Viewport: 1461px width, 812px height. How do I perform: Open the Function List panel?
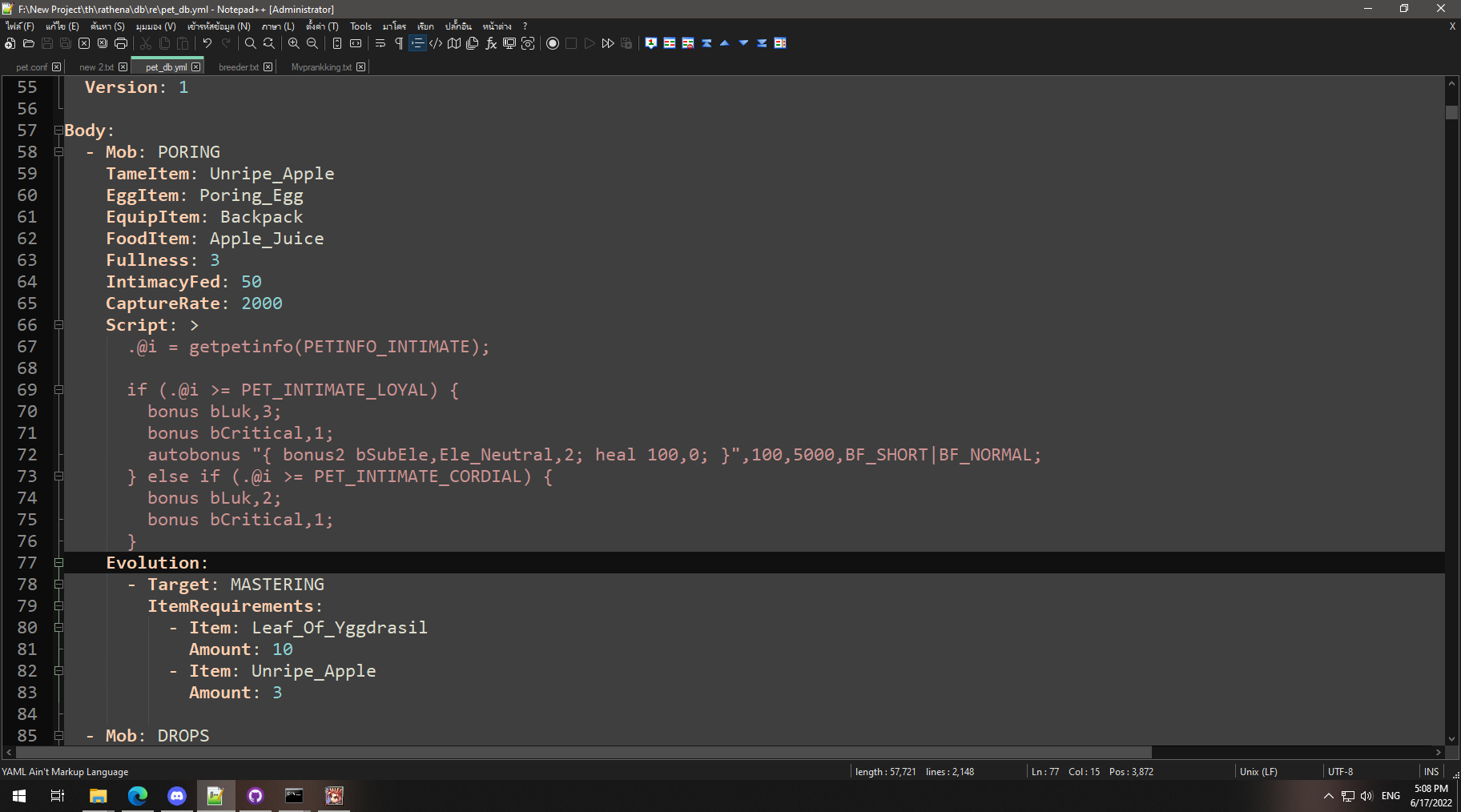(491, 43)
